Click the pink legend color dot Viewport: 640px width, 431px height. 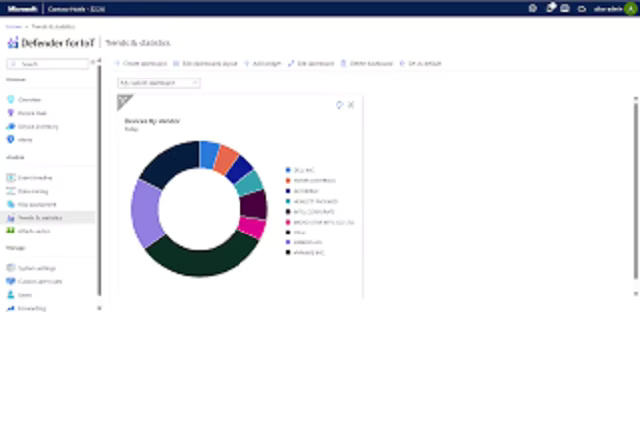coord(288,222)
